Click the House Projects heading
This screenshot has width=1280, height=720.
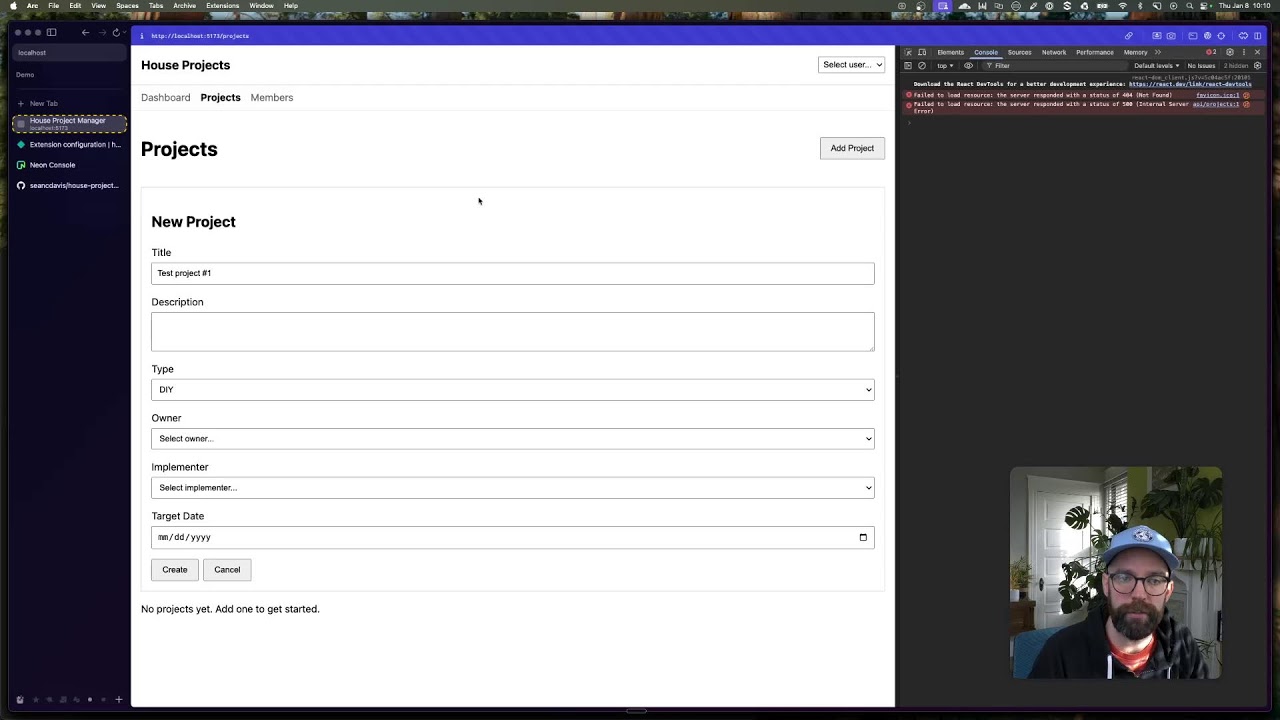coord(185,65)
